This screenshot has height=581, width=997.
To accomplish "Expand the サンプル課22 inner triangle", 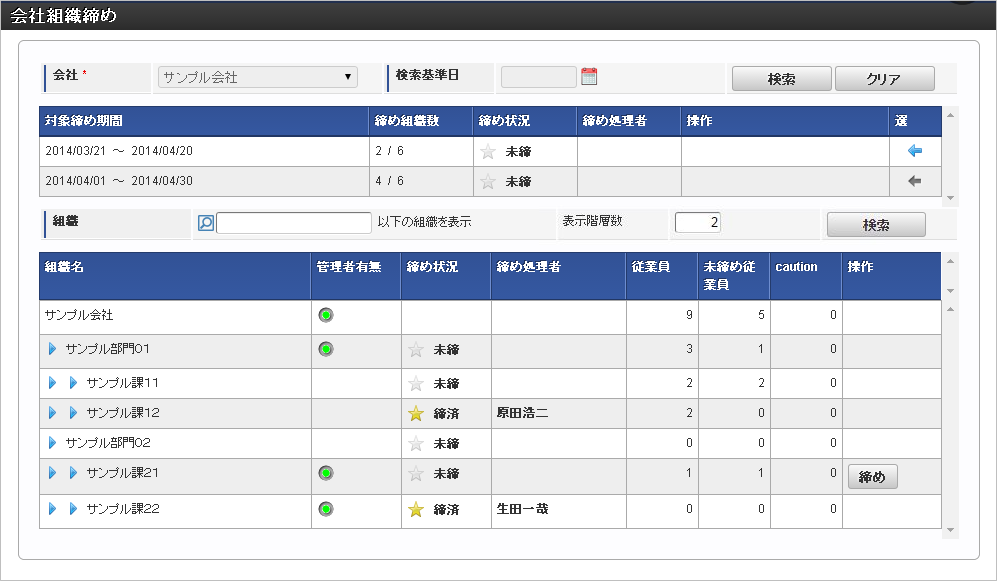I will point(73,509).
